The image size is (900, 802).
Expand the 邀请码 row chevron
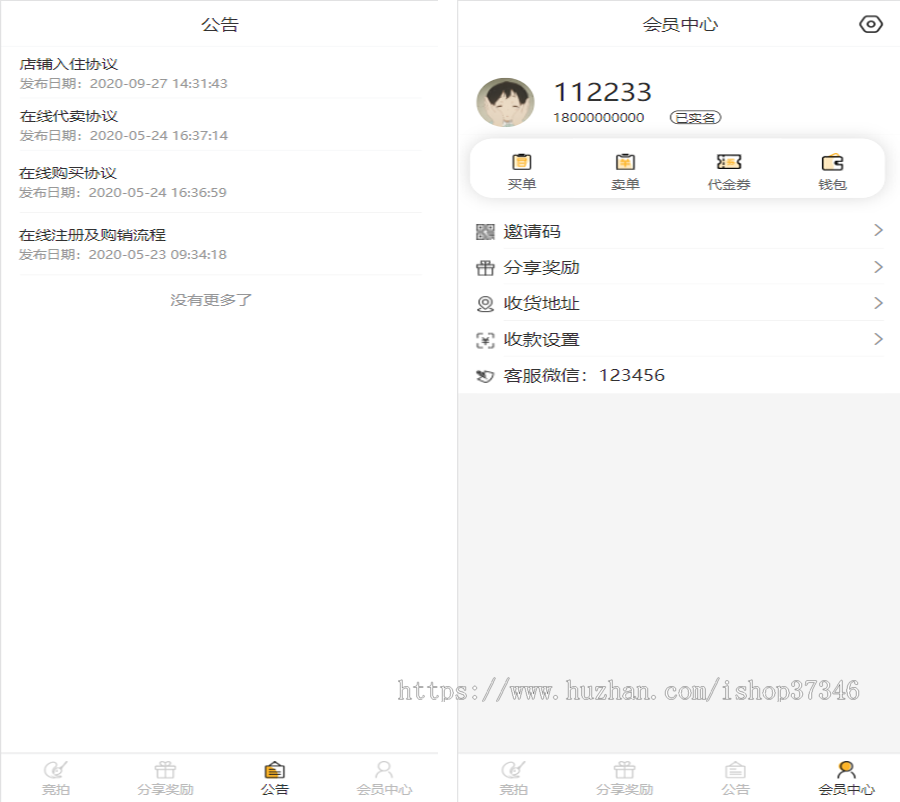(878, 231)
